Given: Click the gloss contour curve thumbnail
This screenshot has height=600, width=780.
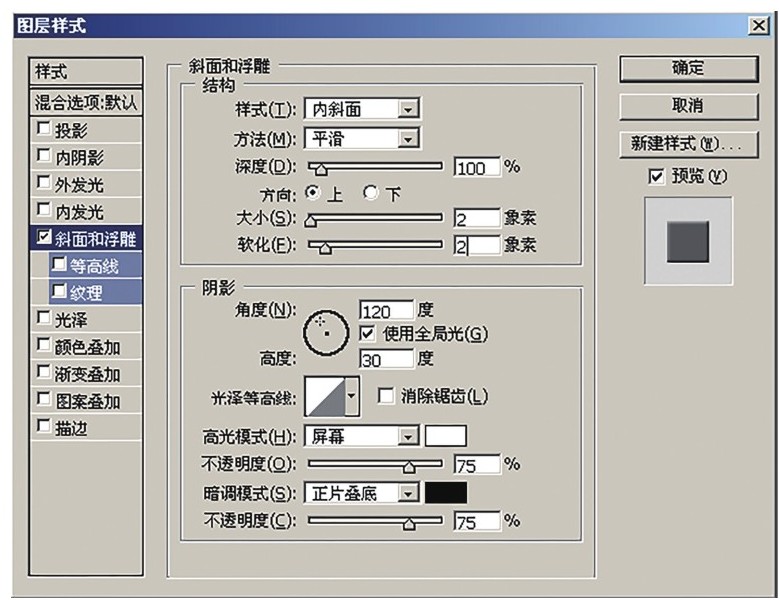Looking at the screenshot, I should point(325,396).
